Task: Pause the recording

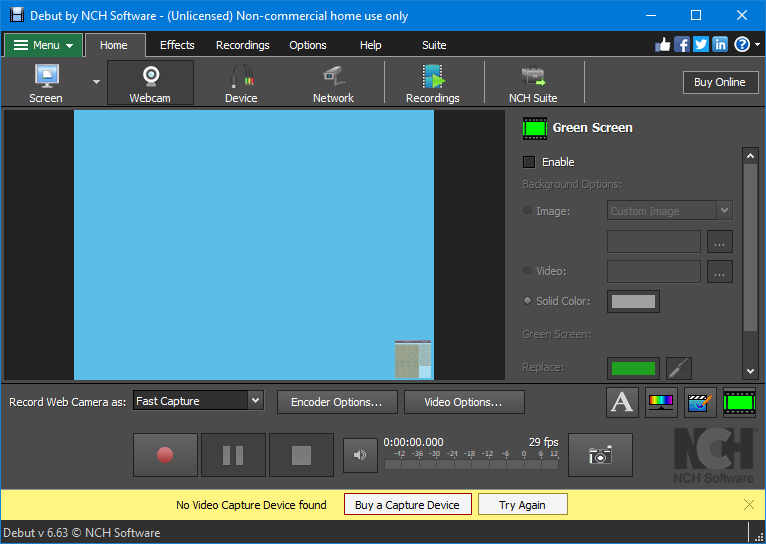Action: pos(233,455)
